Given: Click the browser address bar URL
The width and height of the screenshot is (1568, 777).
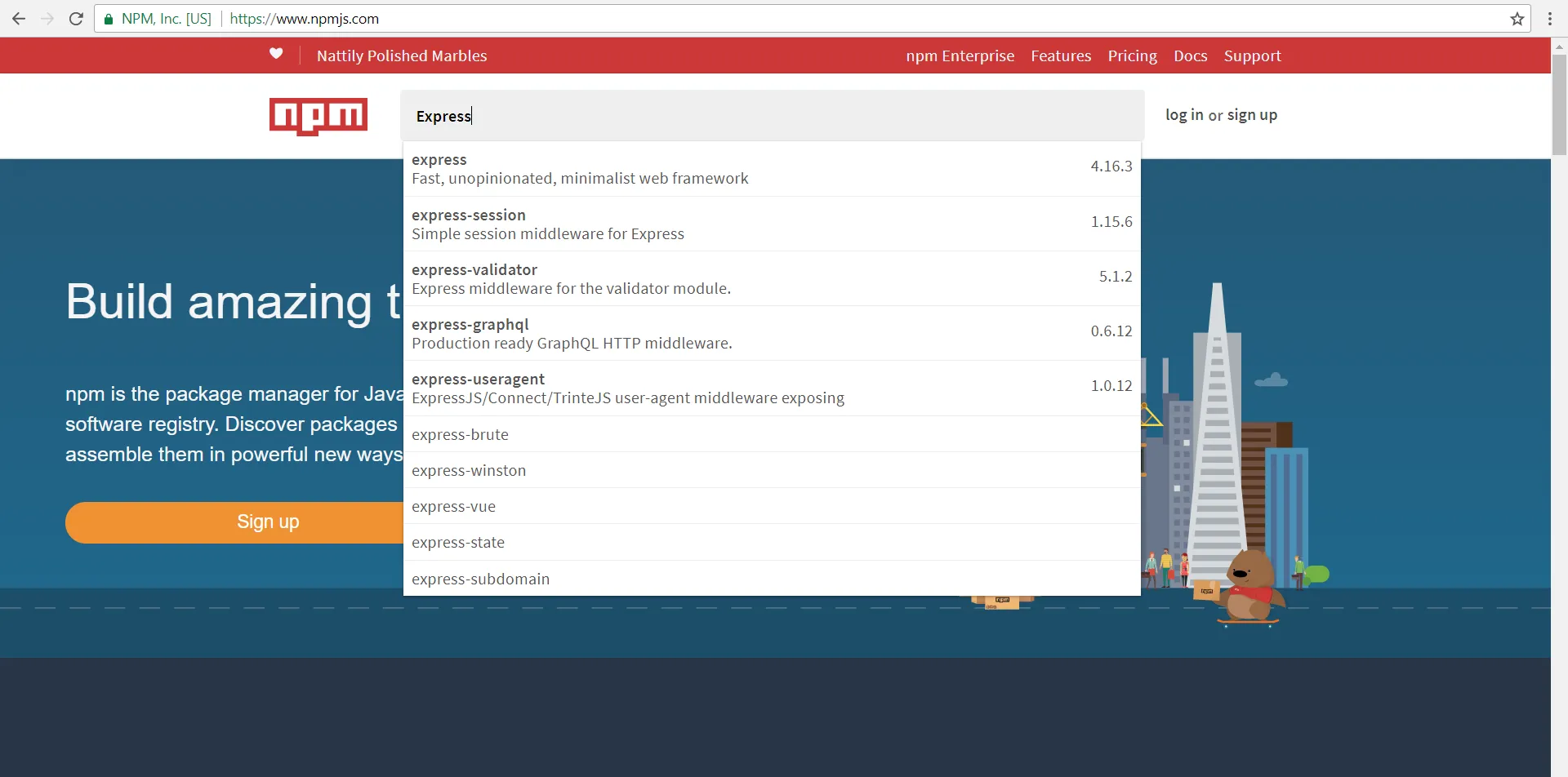Looking at the screenshot, I should pyautogui.click(x=305, y=19).
